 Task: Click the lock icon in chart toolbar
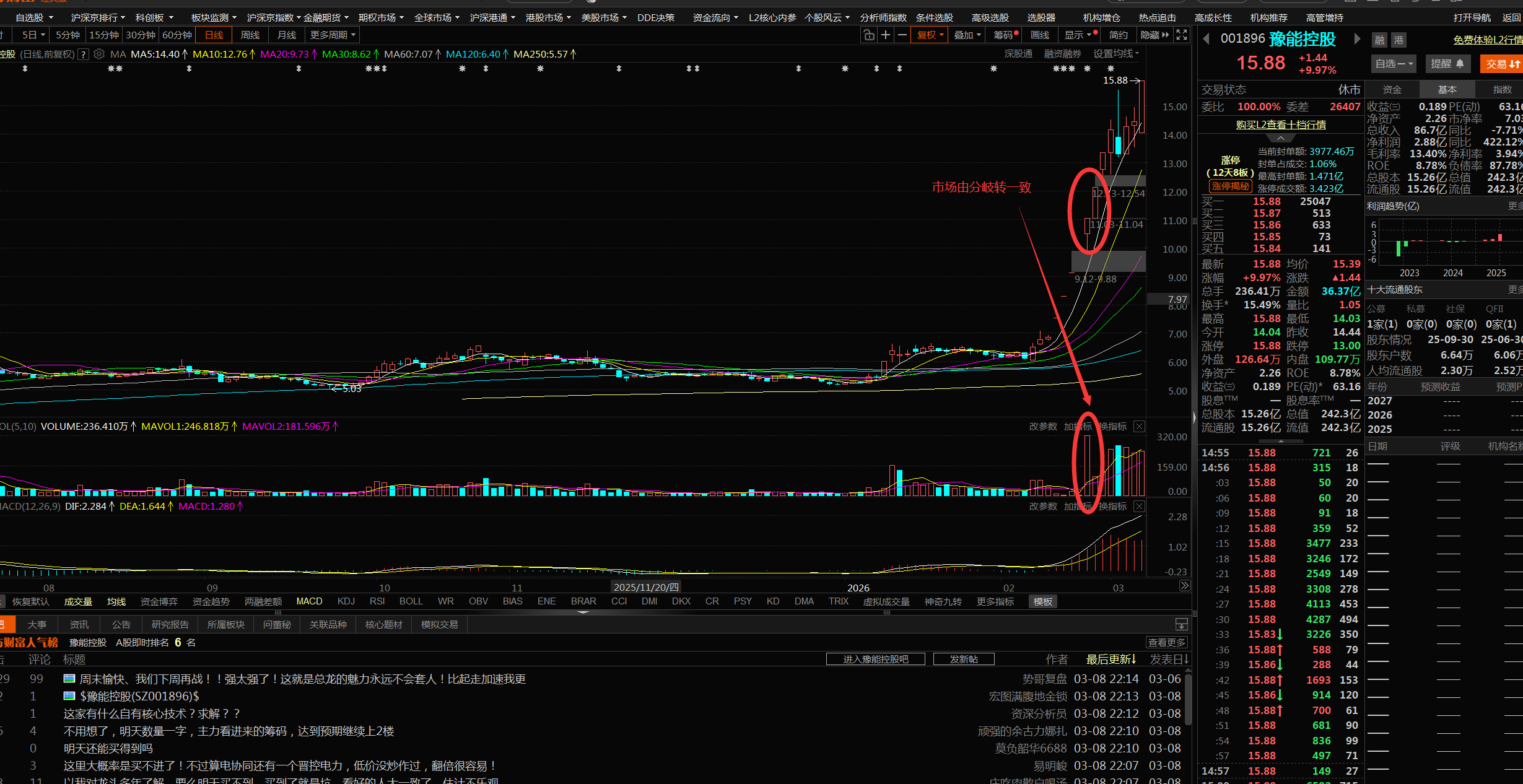869,35
